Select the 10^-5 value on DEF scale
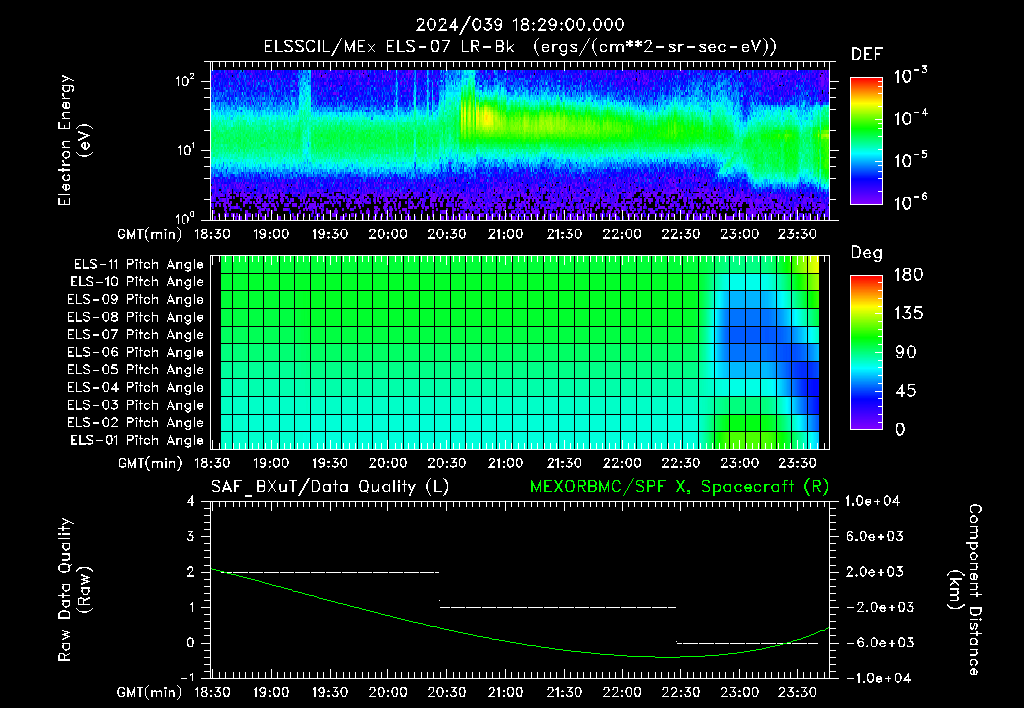Viewport: 1024px width, 708px height. [911, 159]
